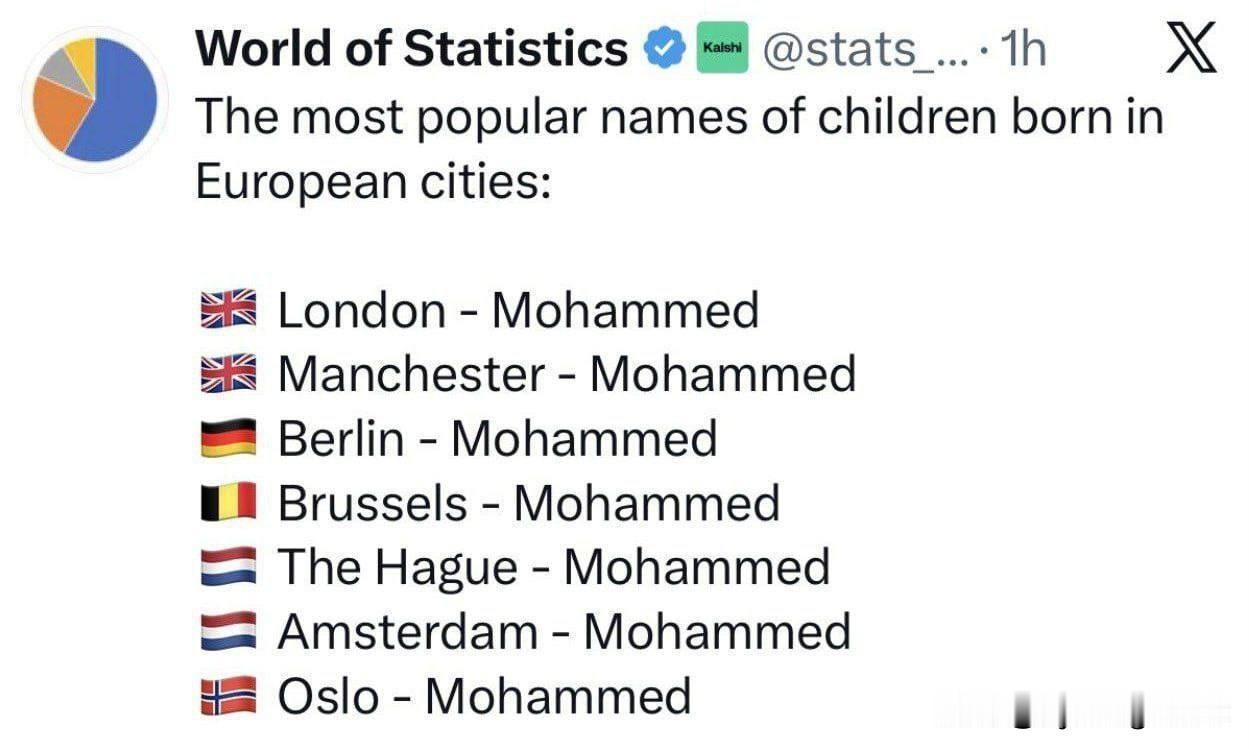
Task: Click the X logo in the corner
Action: point(1192,48)
